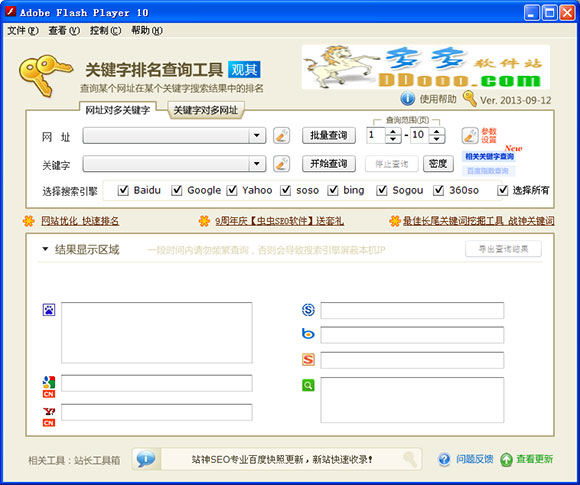This screenshot has width=580, height=485.
Task: Click the question mark icon by 问题反馈
Action: pos(444,459)
